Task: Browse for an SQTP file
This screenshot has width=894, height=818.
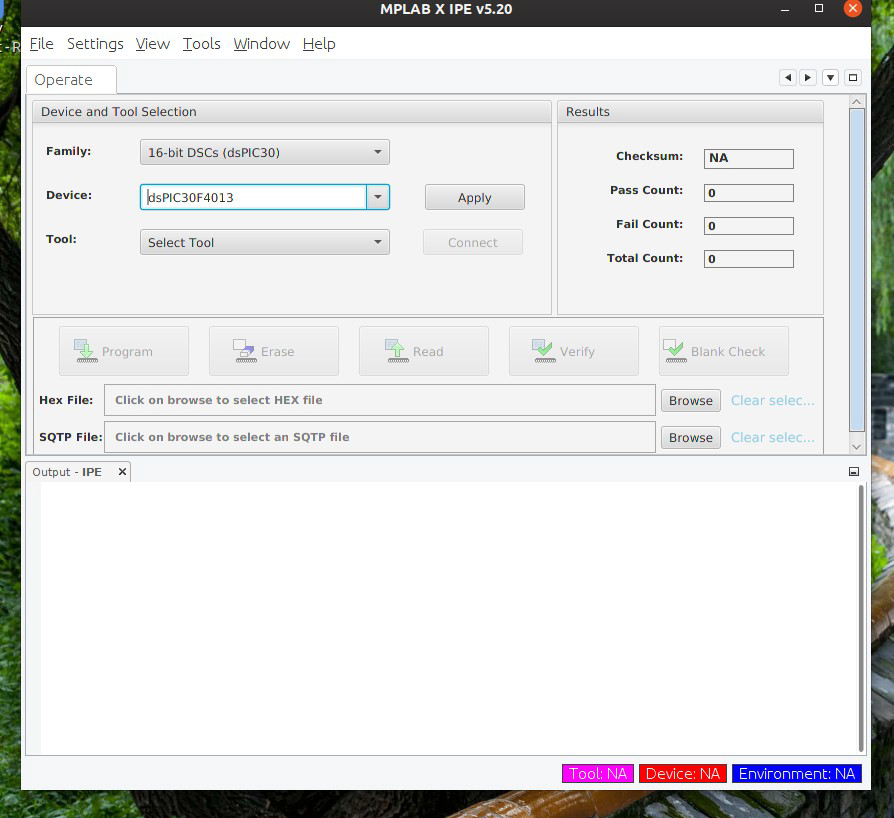Action: (x=690, y=437)
